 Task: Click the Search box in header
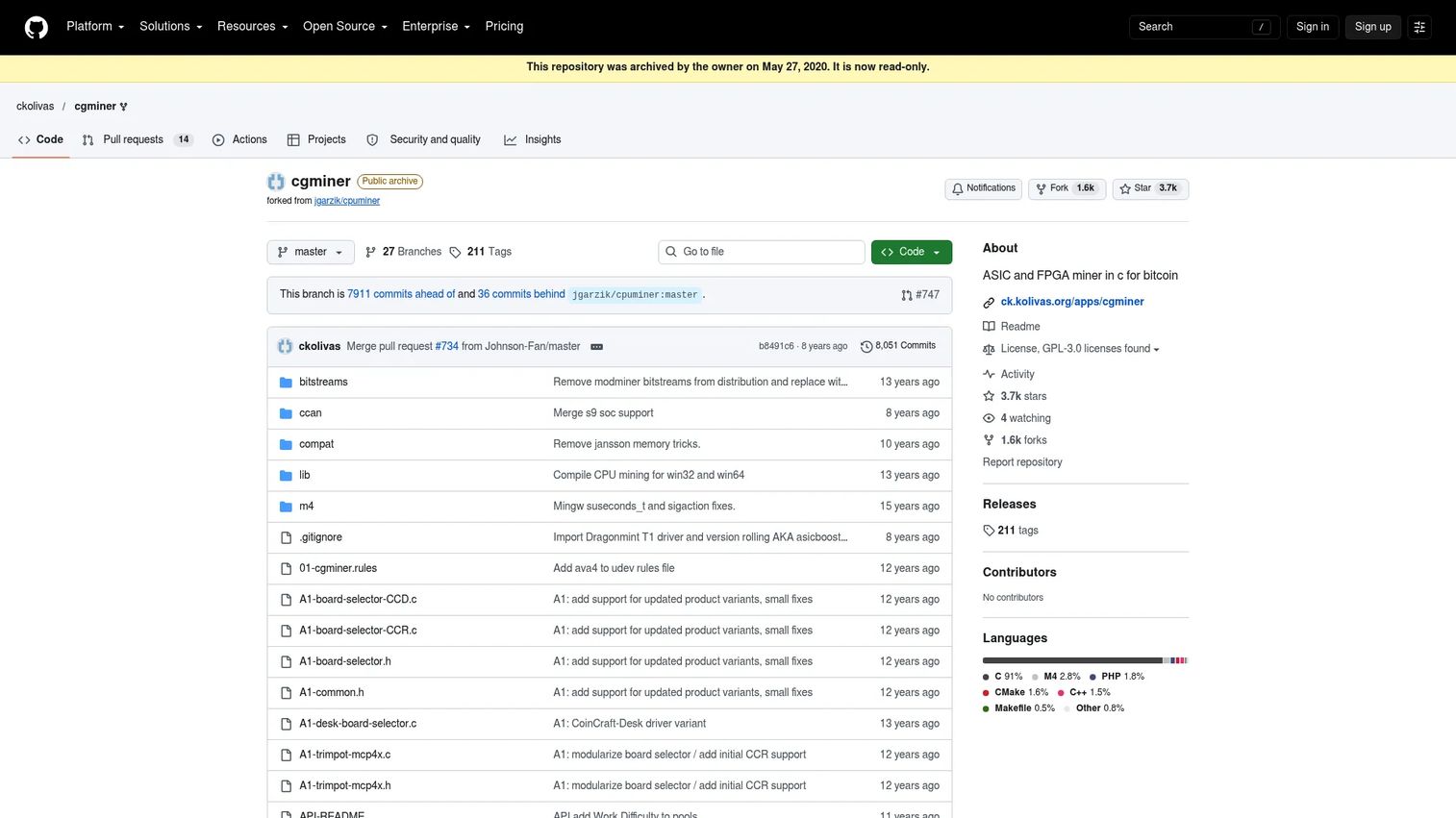point(1204,27)
